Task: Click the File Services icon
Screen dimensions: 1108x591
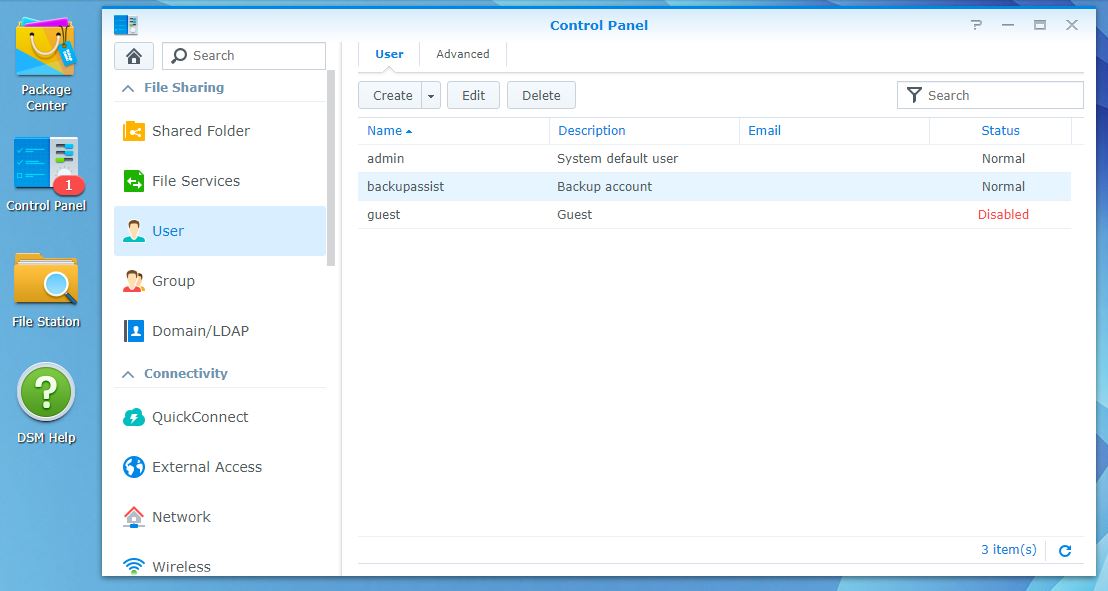Action: coord(134,181)
